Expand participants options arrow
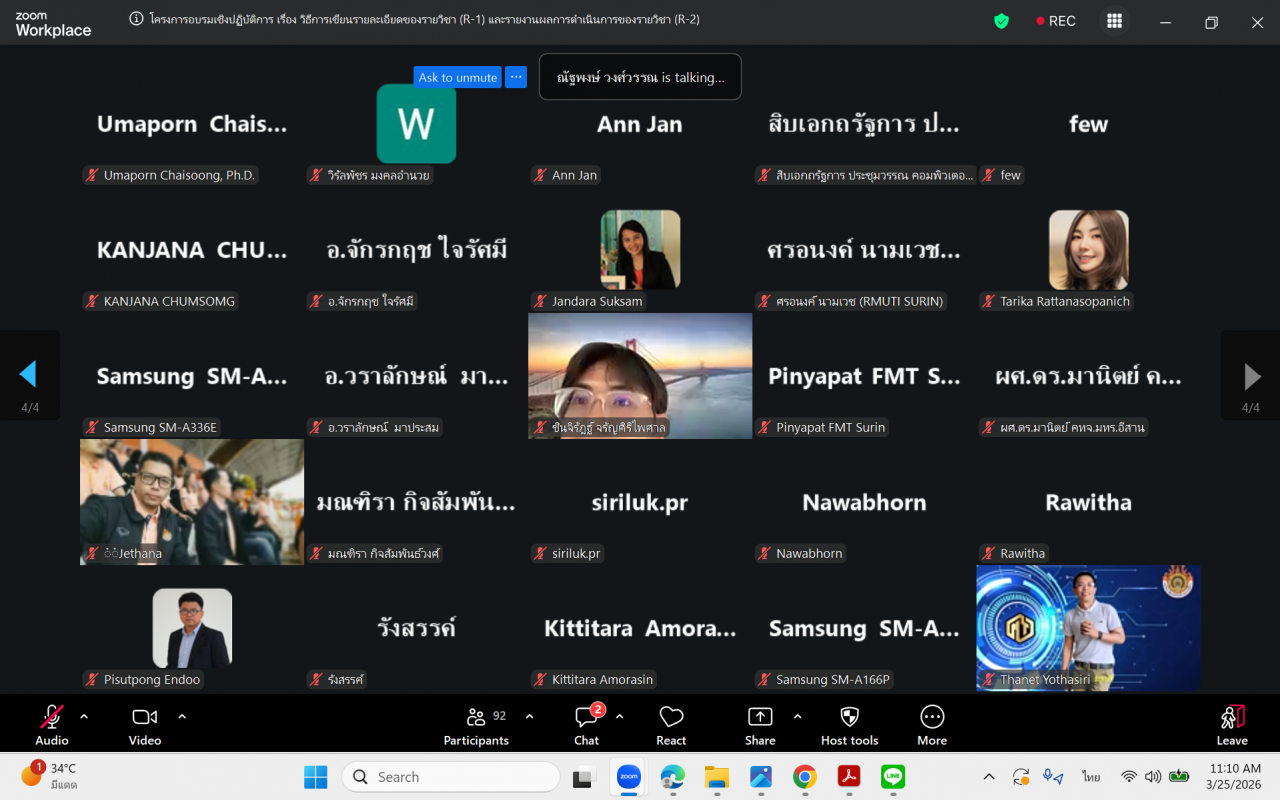Screen dimensions: 1280x800 (529, 716)
